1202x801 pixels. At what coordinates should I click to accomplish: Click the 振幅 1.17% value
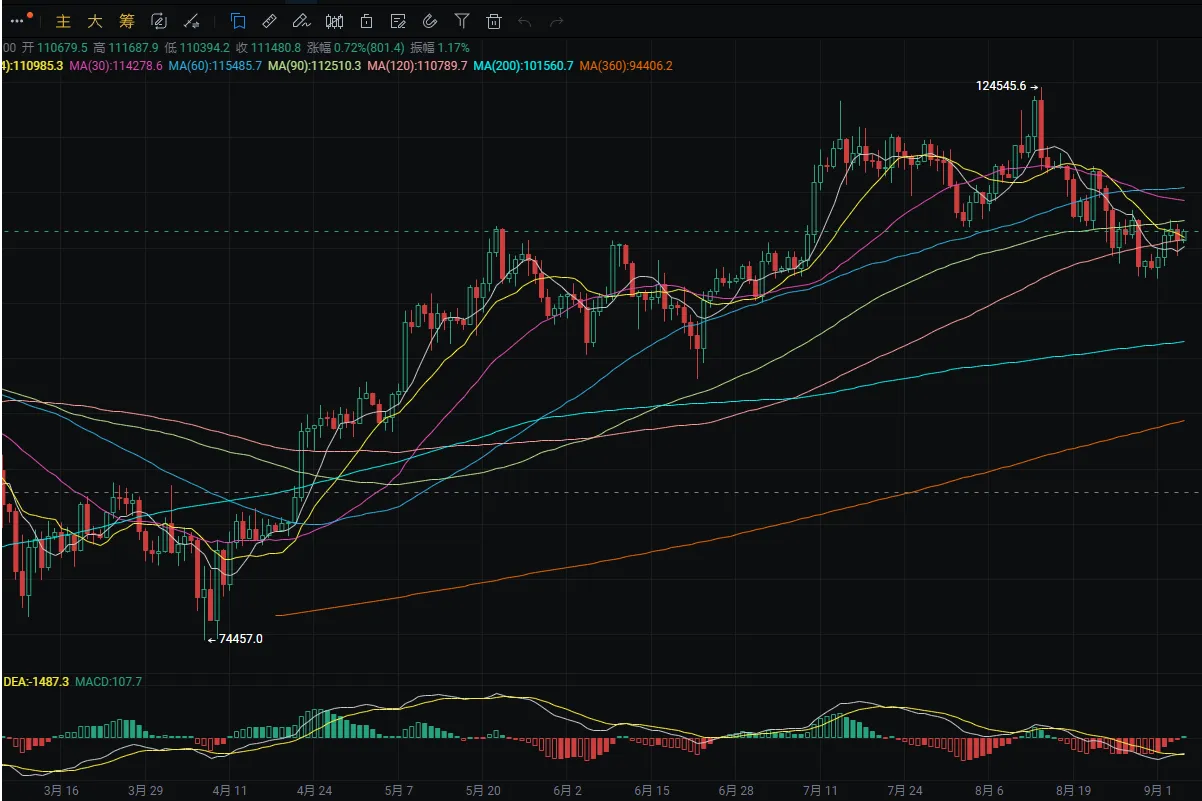point(442,47)
